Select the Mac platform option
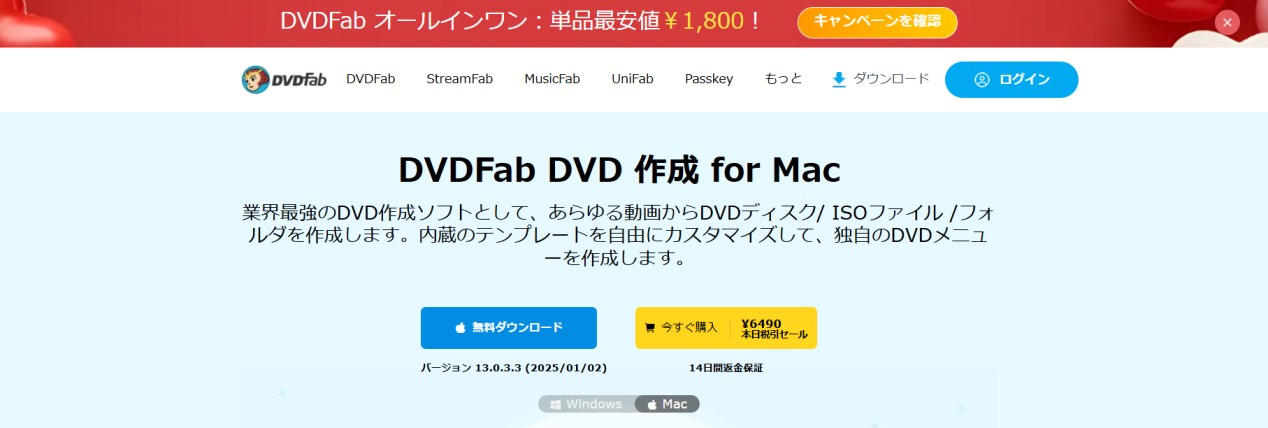Image resolution: width=1268 pixels, height=428 pixels. [x=667, y=404]
